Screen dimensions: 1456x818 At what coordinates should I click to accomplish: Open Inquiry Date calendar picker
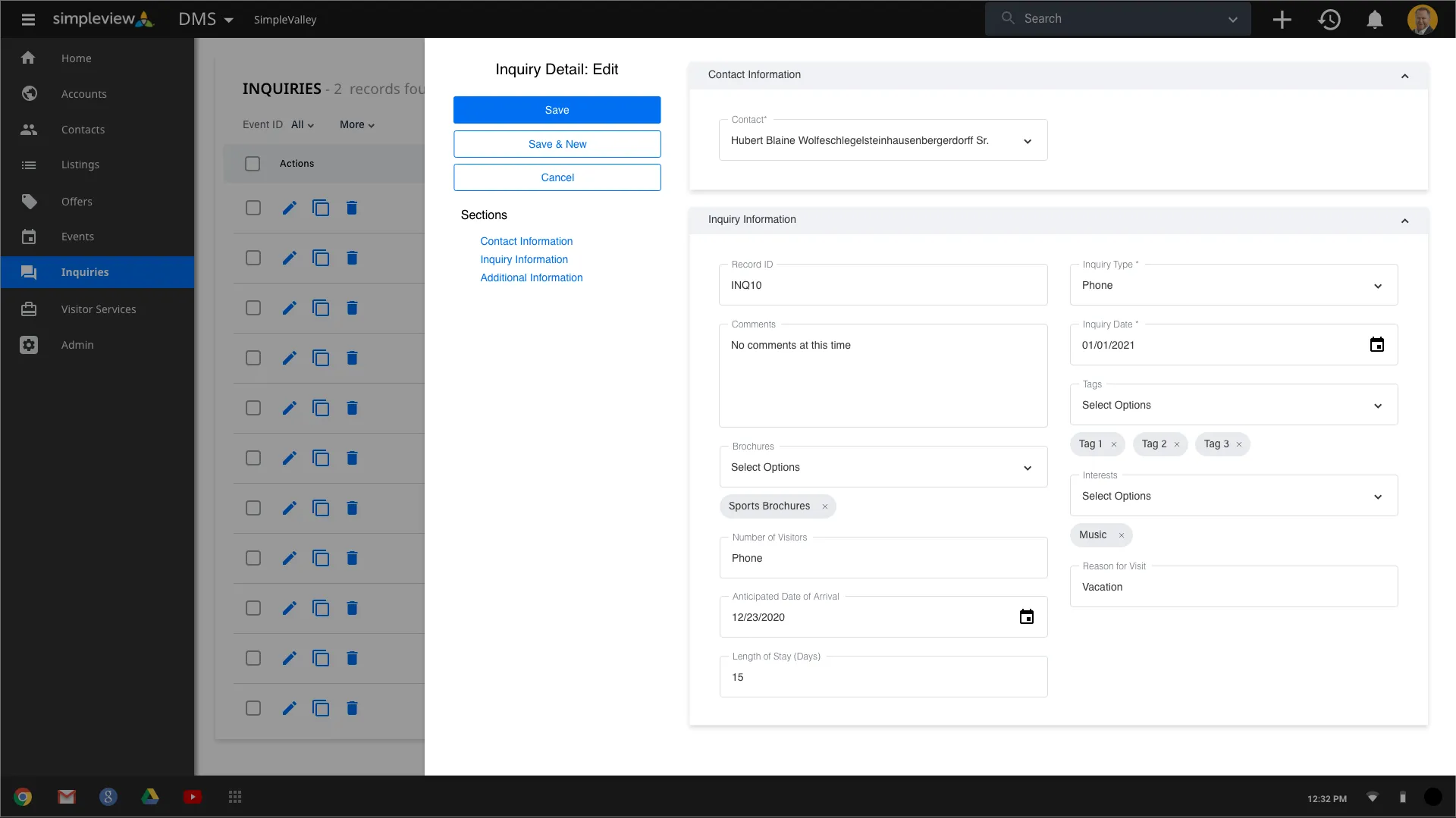click(1377, 345)
